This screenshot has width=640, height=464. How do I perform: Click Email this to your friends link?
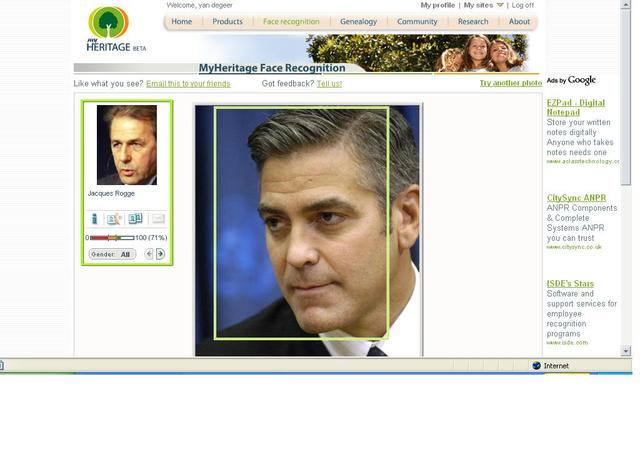pyautogui.click(x=188, y=84)
